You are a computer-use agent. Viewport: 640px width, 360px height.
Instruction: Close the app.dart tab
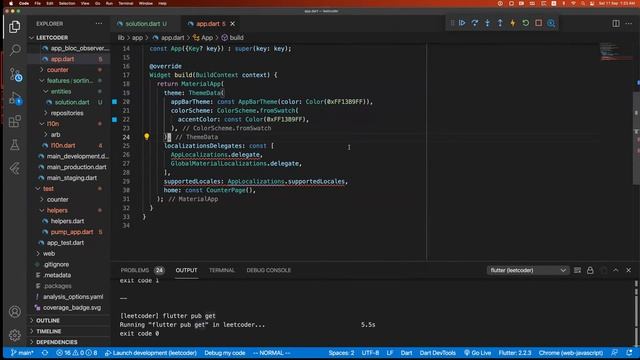coord(233,24)
